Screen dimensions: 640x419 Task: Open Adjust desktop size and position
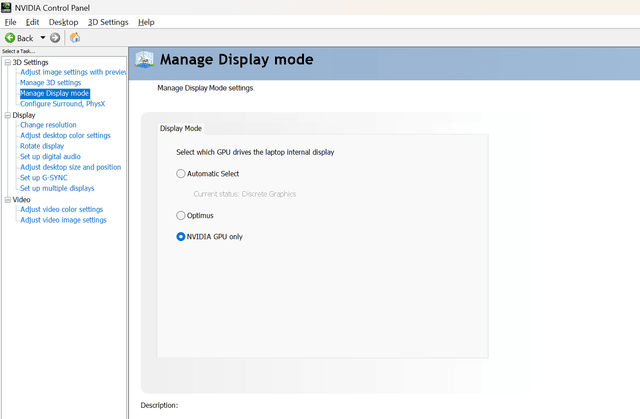click(71, 167)
